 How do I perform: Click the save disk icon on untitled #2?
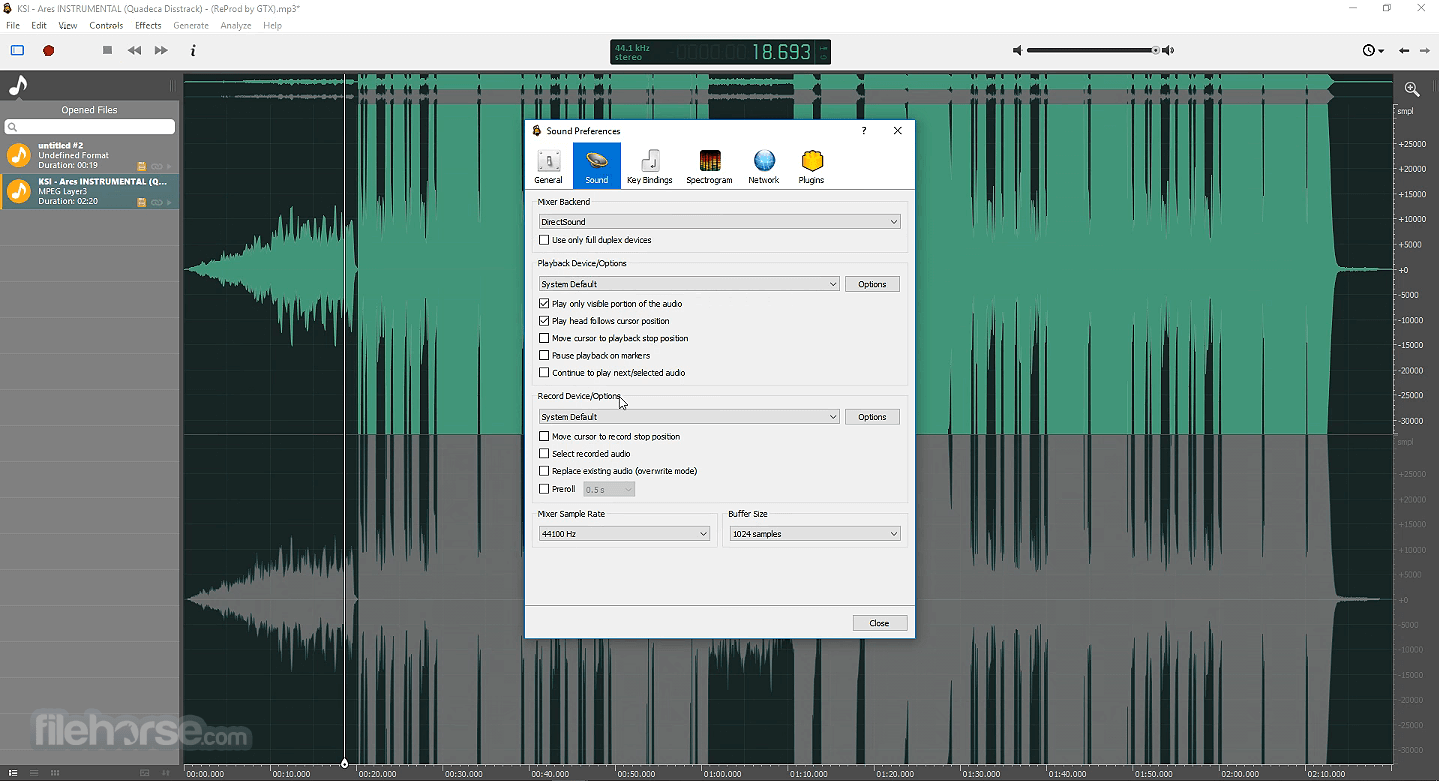tap(141, 166)
